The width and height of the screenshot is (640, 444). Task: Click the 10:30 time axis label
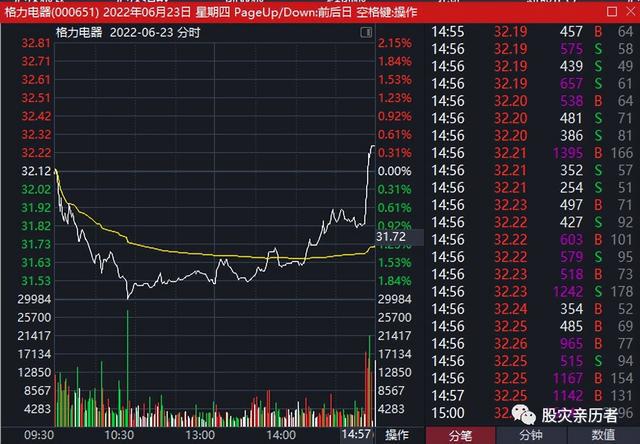point(119,435)
